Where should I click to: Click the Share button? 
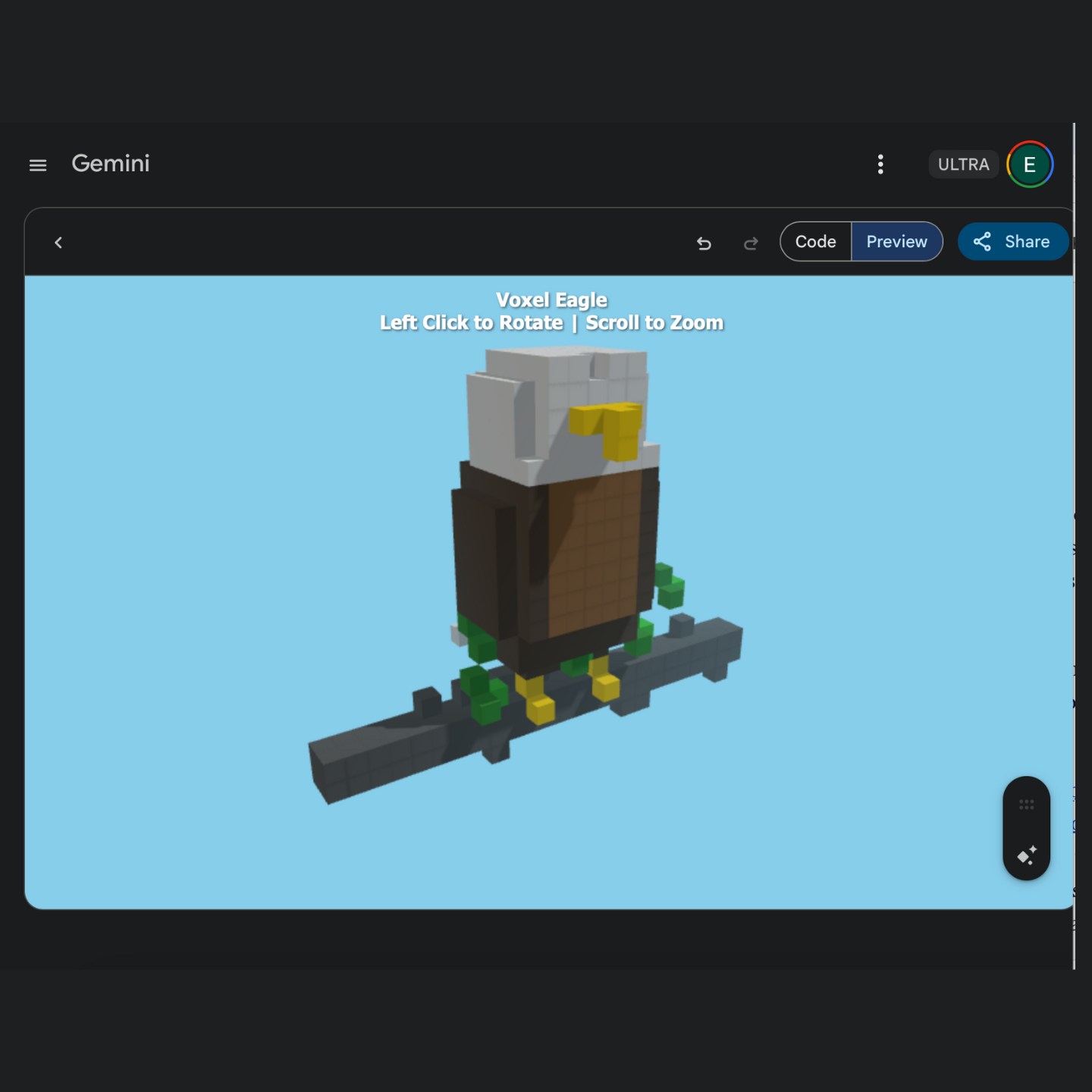pyautogui.click(x=1013, y=242)
